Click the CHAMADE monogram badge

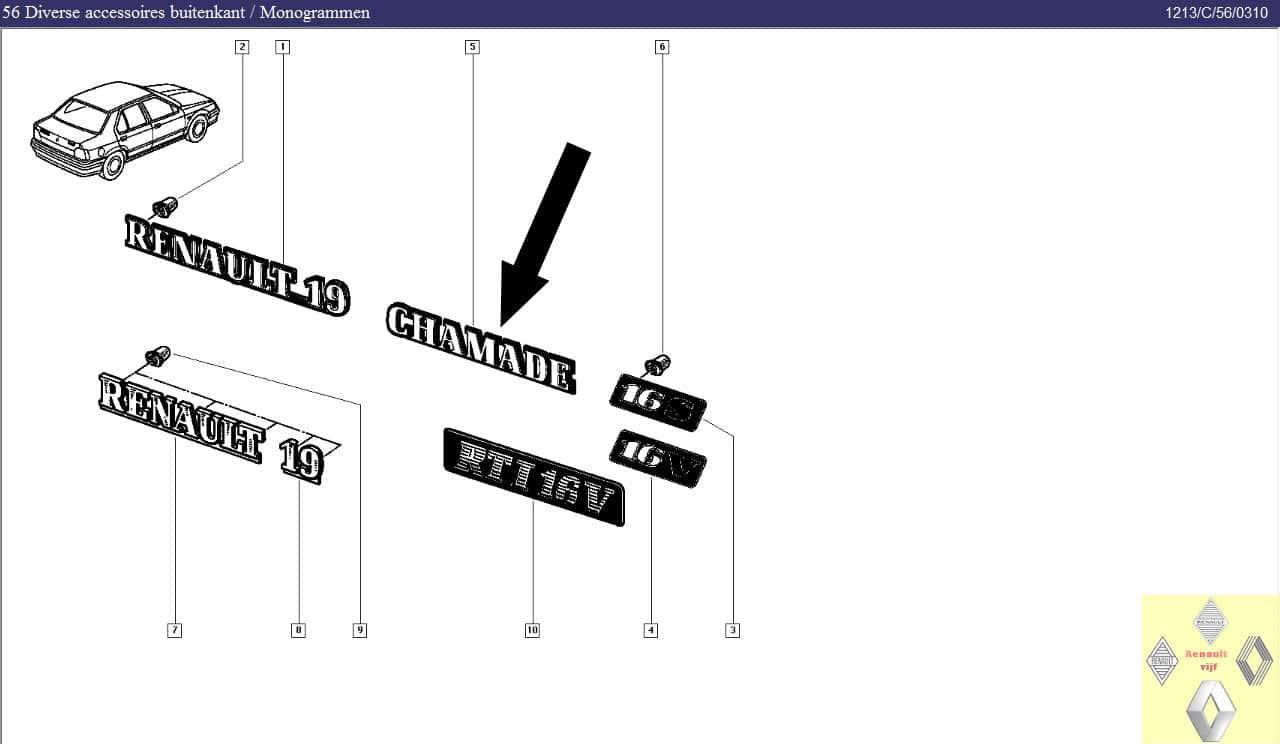tap(480, 347)
